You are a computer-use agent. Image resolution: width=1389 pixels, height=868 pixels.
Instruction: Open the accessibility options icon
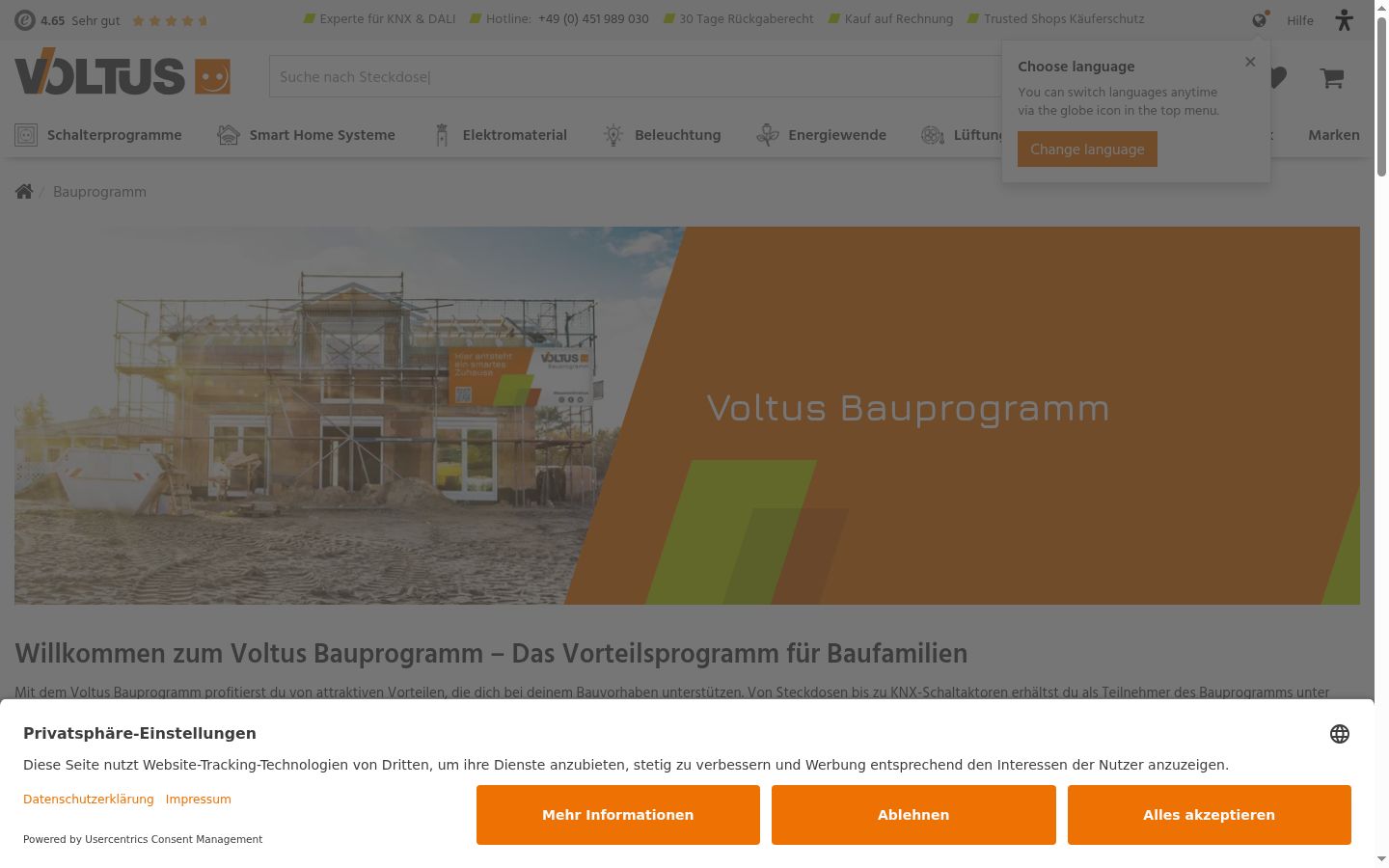tap(1345, 19)
